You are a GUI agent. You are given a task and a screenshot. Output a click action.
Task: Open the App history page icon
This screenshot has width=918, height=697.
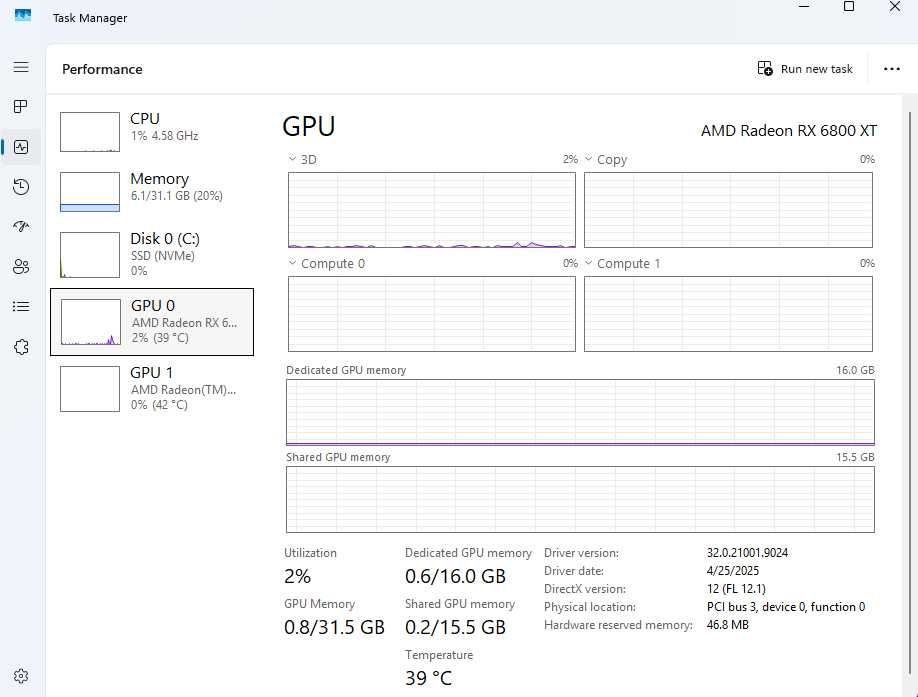pos(21,187)
